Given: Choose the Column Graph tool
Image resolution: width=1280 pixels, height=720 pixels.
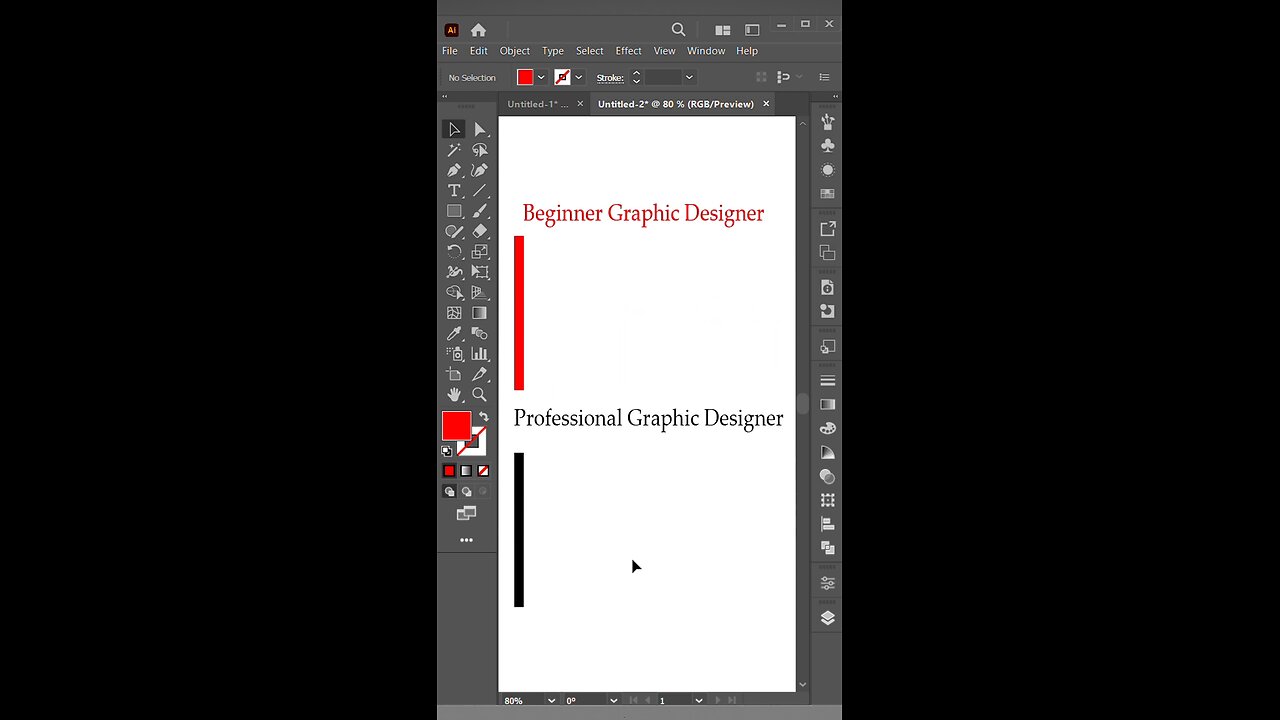Looking at the screenshot, I should pyautogui.click(x=480, y=354).
